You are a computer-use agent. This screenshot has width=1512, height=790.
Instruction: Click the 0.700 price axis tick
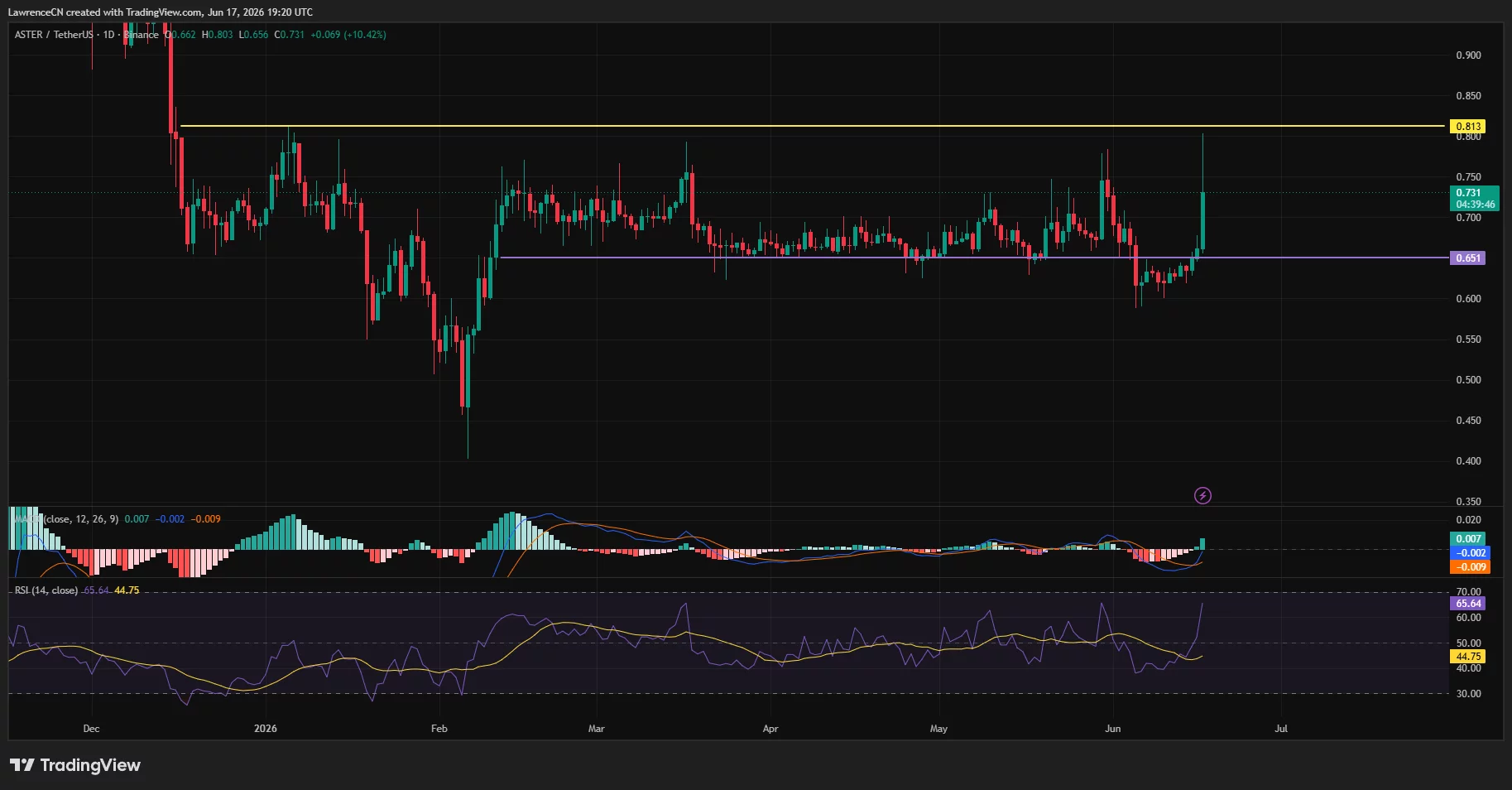click(x=1468, y=218)
